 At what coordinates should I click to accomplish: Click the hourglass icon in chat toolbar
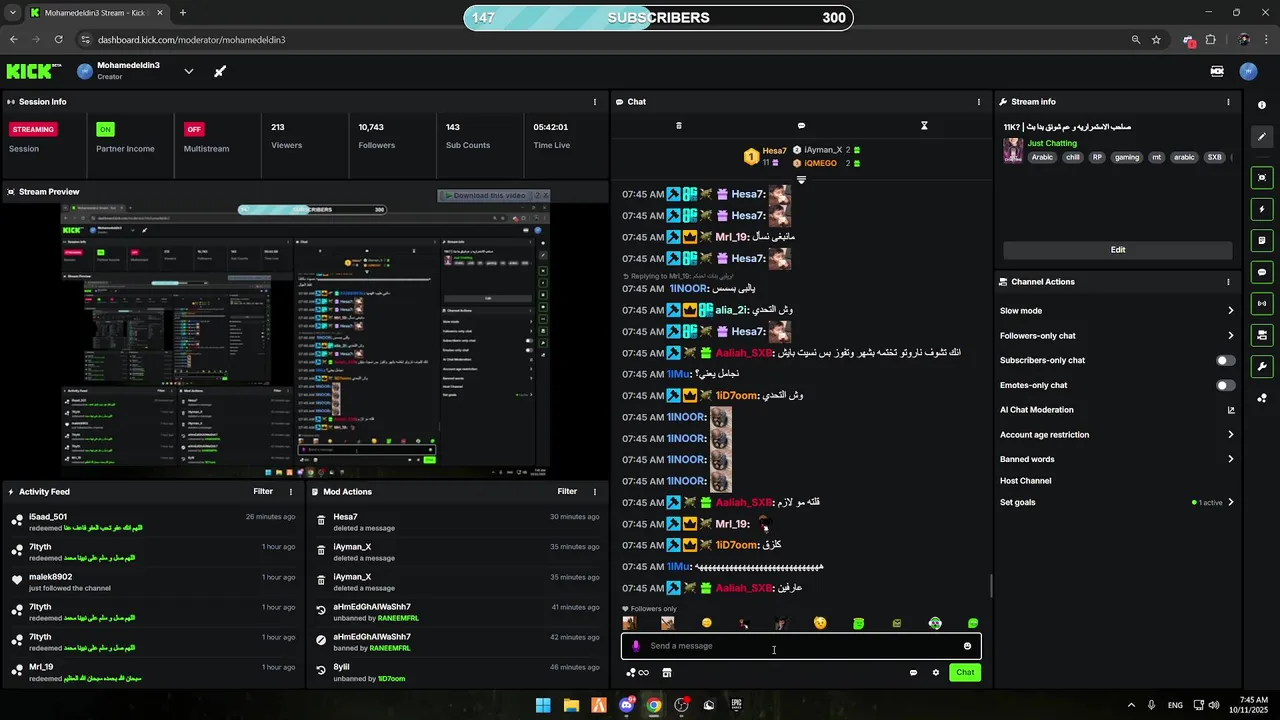point(924,126)
